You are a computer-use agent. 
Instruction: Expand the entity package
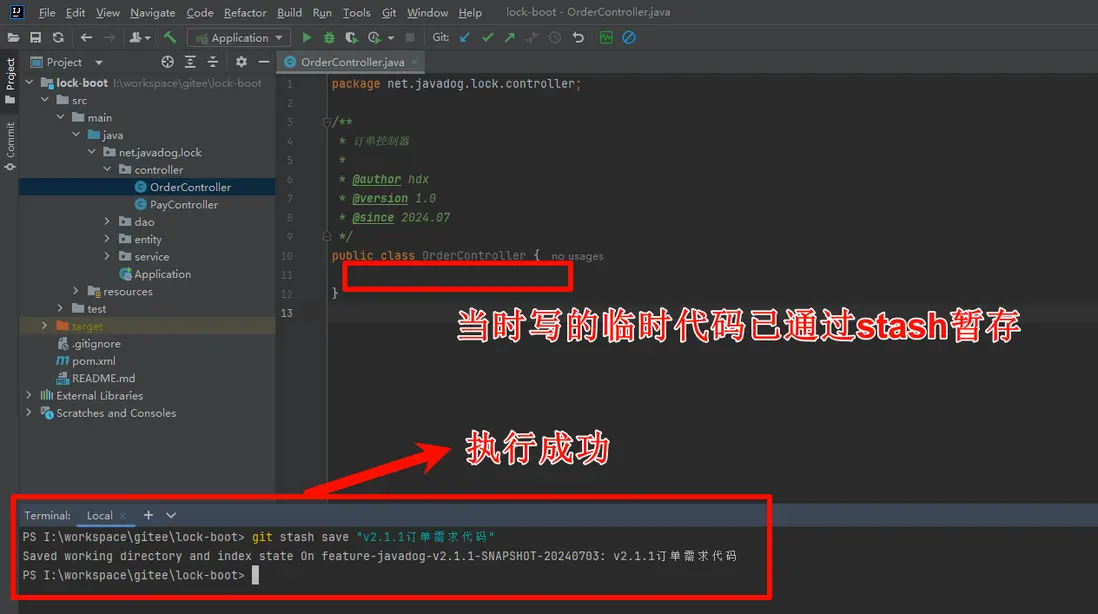tap(107, 239)
